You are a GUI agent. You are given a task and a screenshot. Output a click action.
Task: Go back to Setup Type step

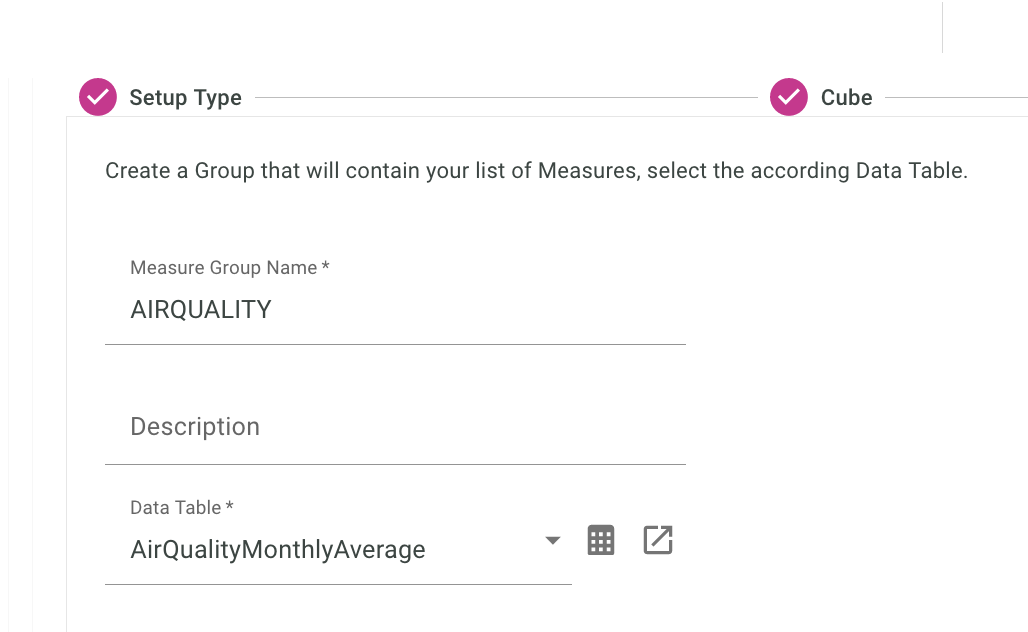[x=185, y=98]
